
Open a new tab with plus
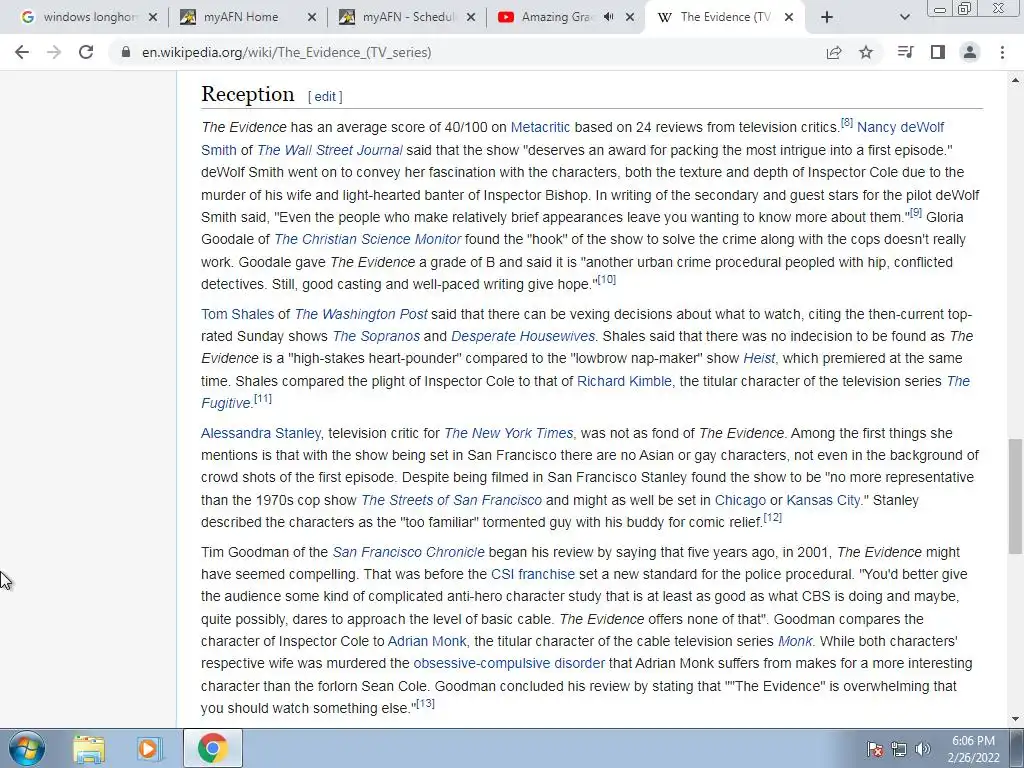(827, 17)
